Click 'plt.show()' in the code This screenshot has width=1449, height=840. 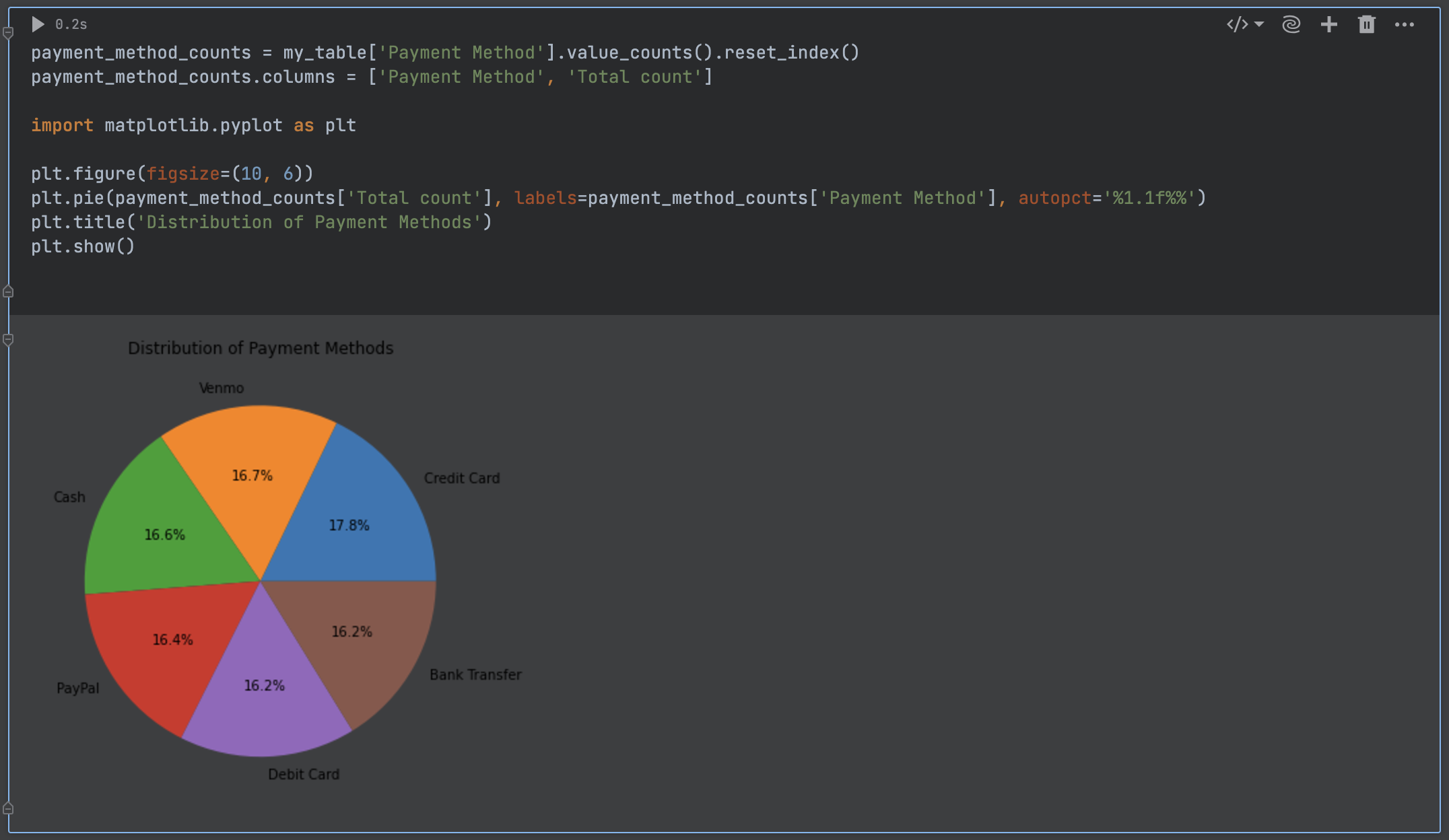point(83,246)
